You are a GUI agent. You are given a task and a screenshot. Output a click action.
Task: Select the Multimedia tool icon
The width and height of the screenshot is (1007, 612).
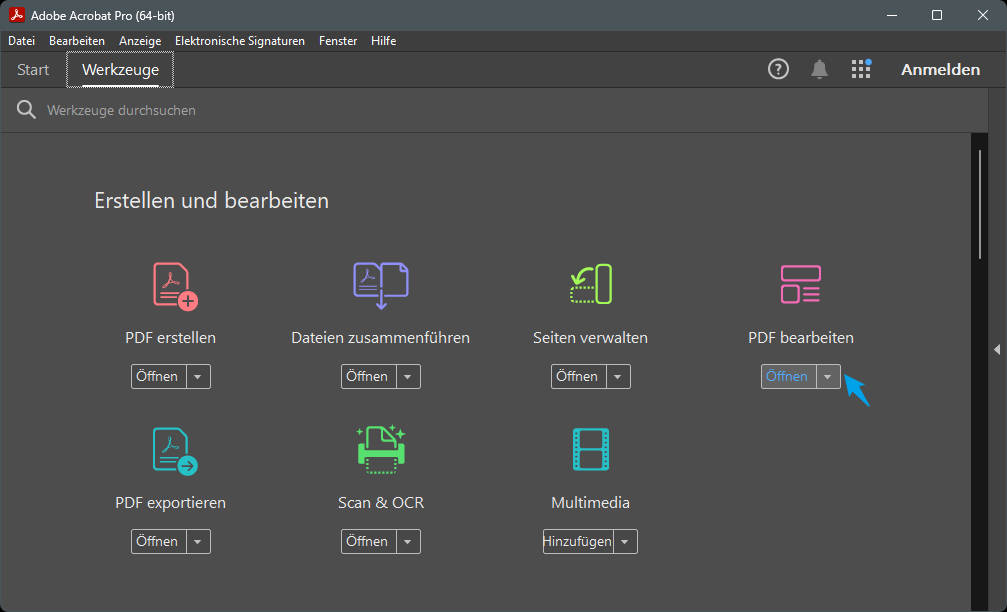tap(590, 448)
